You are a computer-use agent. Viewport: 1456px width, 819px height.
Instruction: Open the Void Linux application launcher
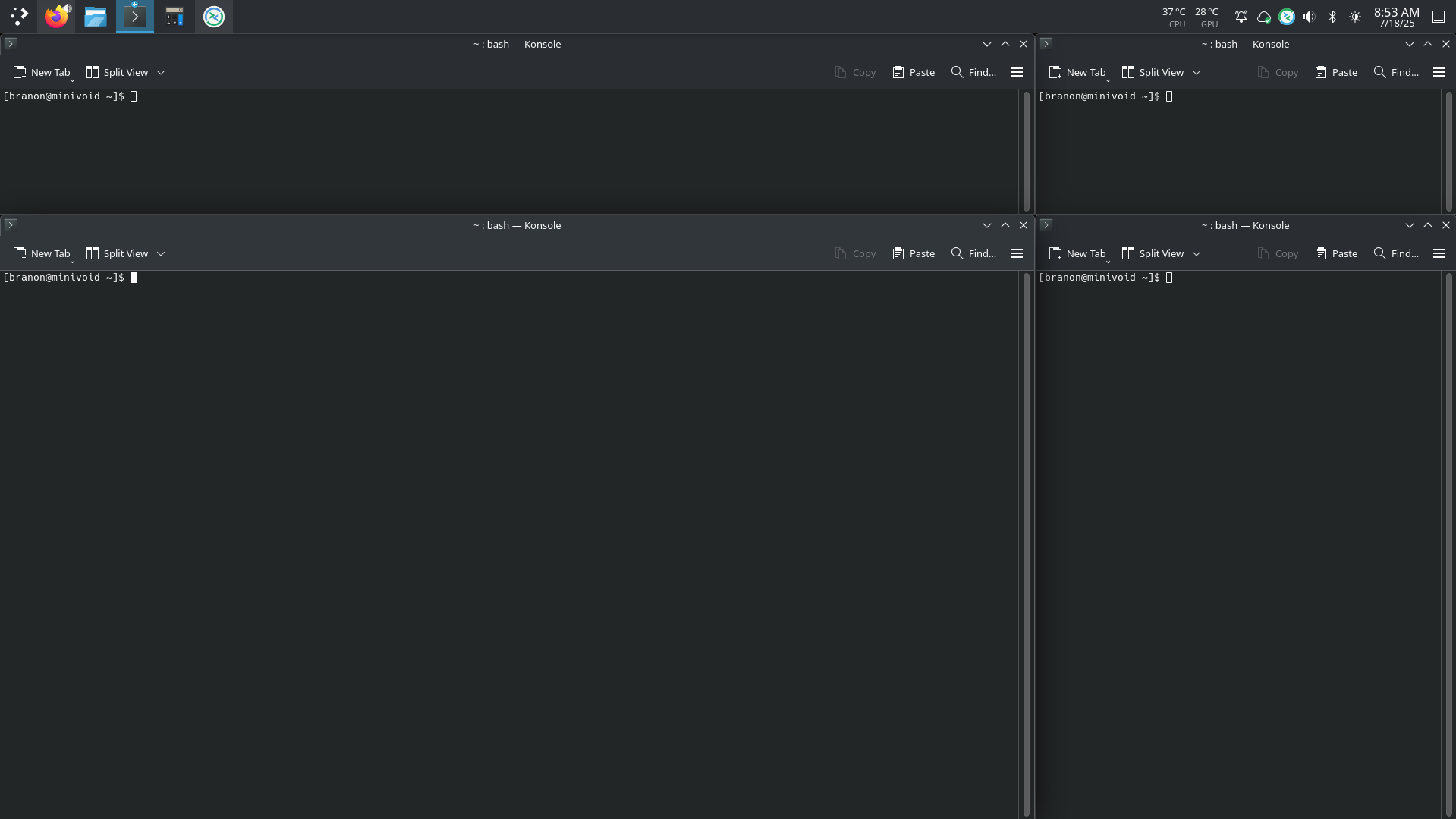coord(19,16)
